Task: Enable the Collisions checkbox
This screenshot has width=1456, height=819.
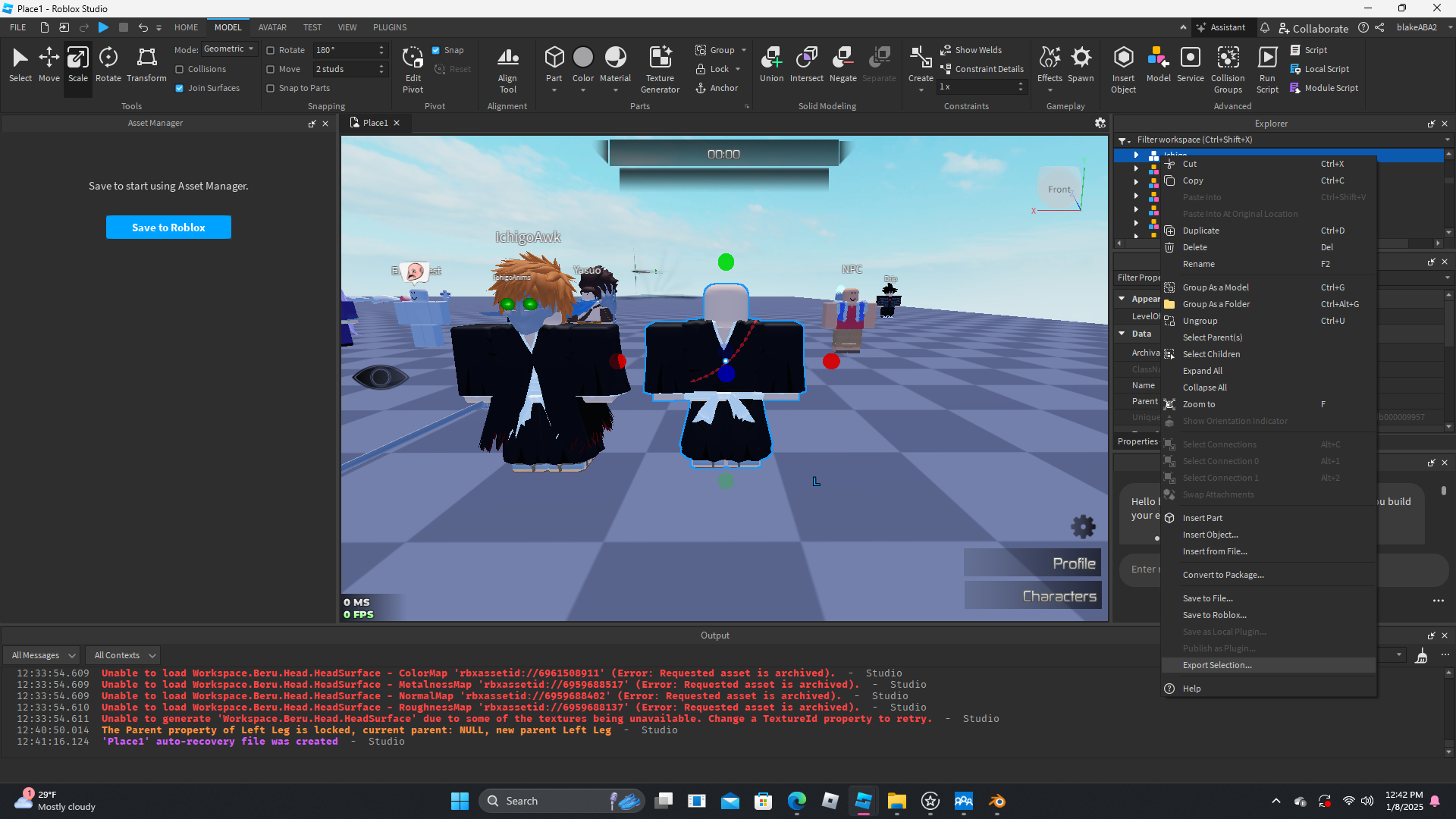Action: click(180, 69)
